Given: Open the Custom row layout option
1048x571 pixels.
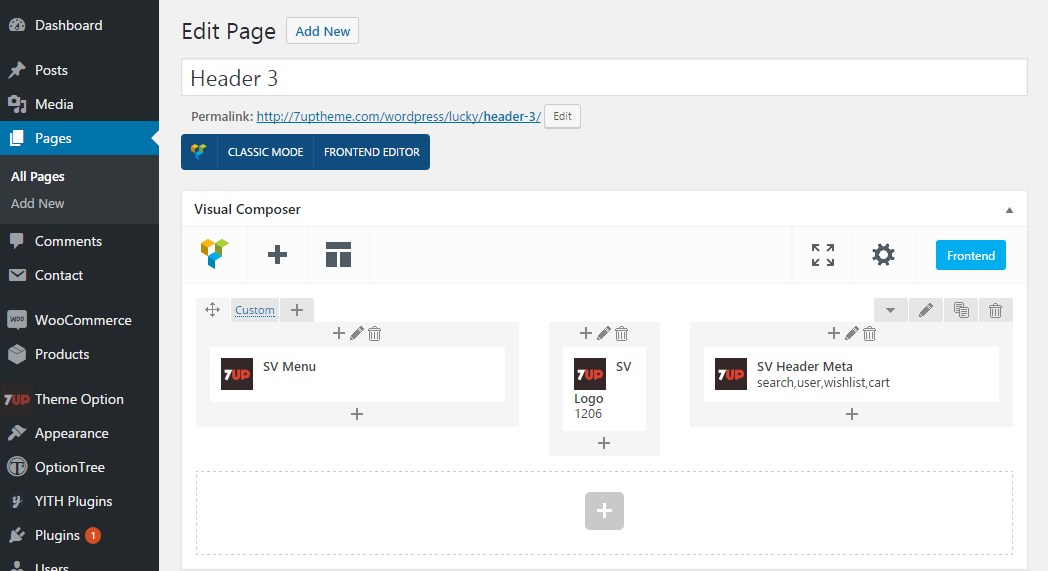Looking at the screenshot, I should coord(254,310).
